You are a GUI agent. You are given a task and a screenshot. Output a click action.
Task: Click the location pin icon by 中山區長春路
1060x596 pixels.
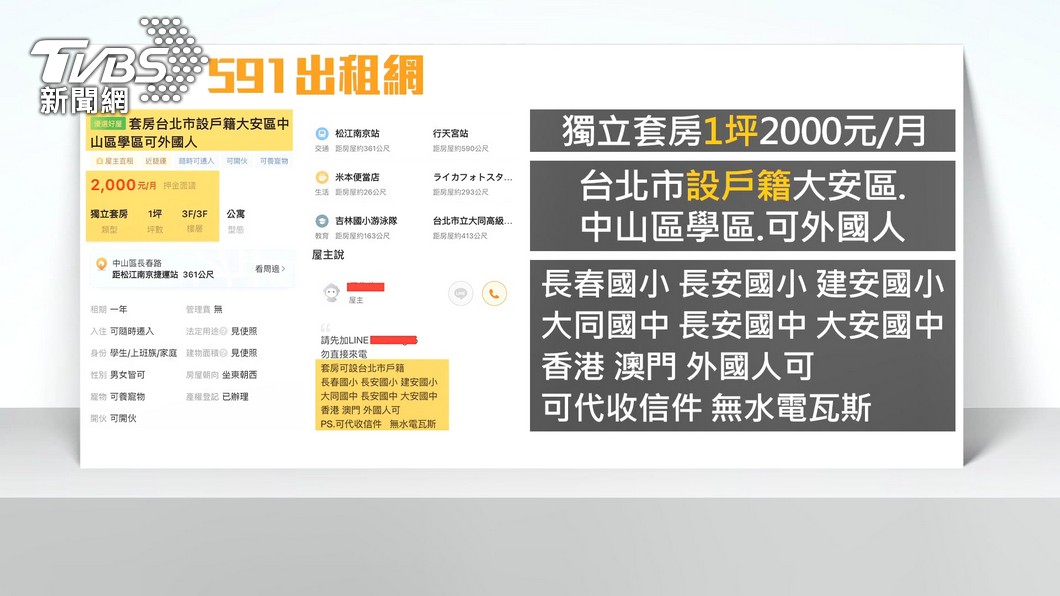[101, 264]
